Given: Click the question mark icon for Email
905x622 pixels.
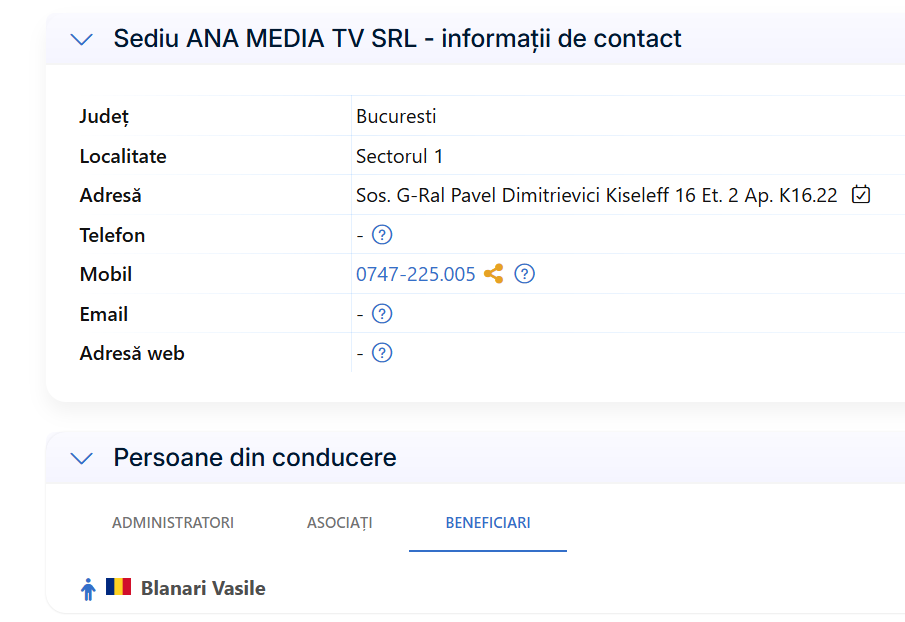Looking at the screenshot, I should [x=382, y=314].
